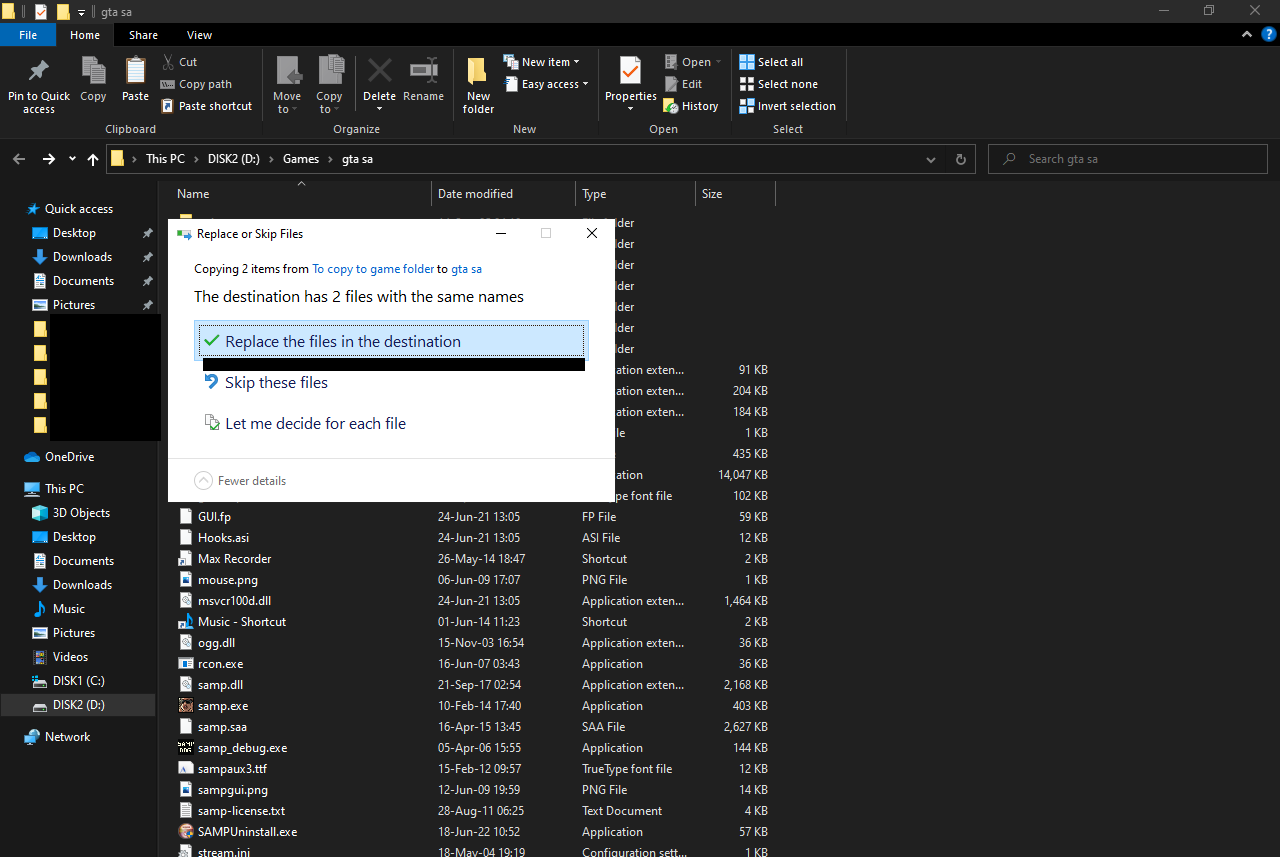Click History in Open group
The height and width of the screenshot is (857, 1280).
pyautogui.click(x=691, y=106)
